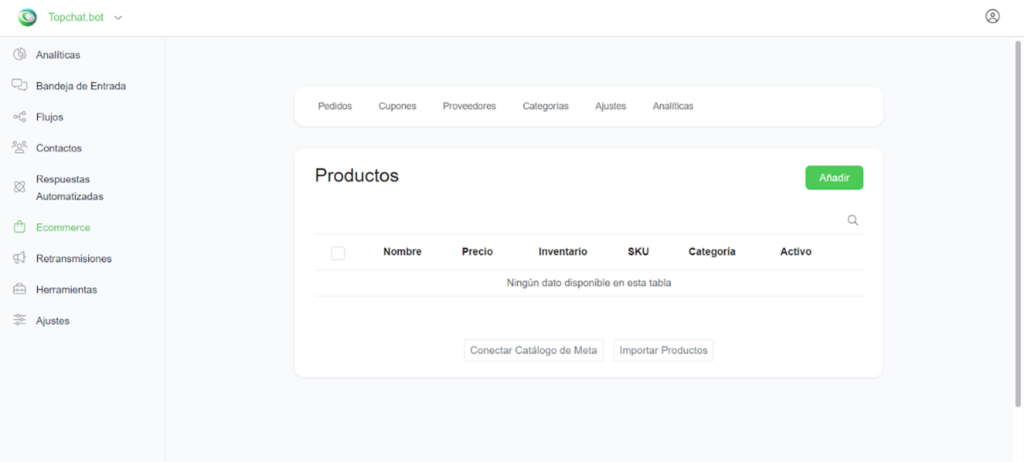Open the Cupones tab
Viewport: 1024px width, 462px height.
click(x=397, y=106)
